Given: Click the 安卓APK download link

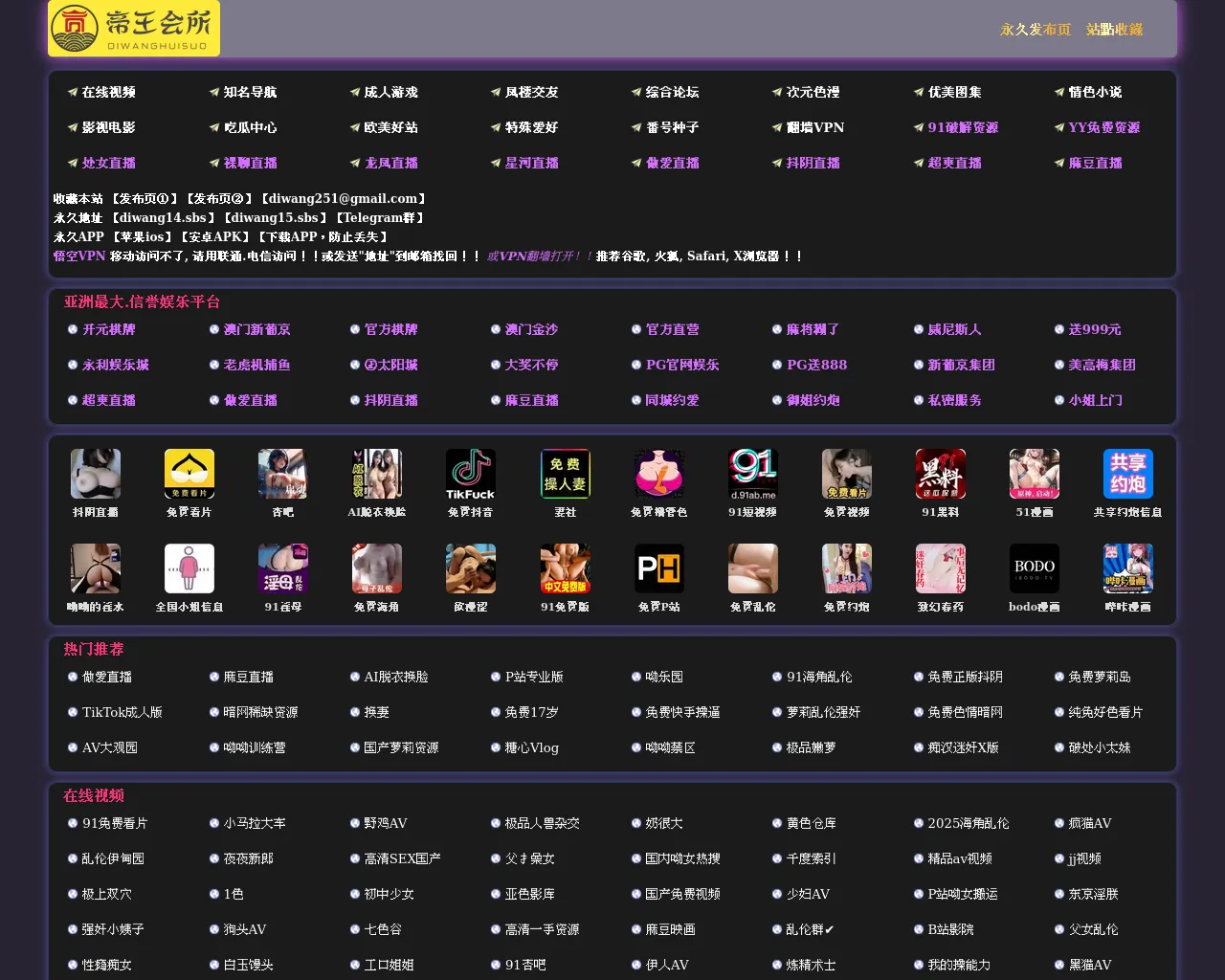Looking at the screenshot, I should pyautogui.click(x=215, y=237).
